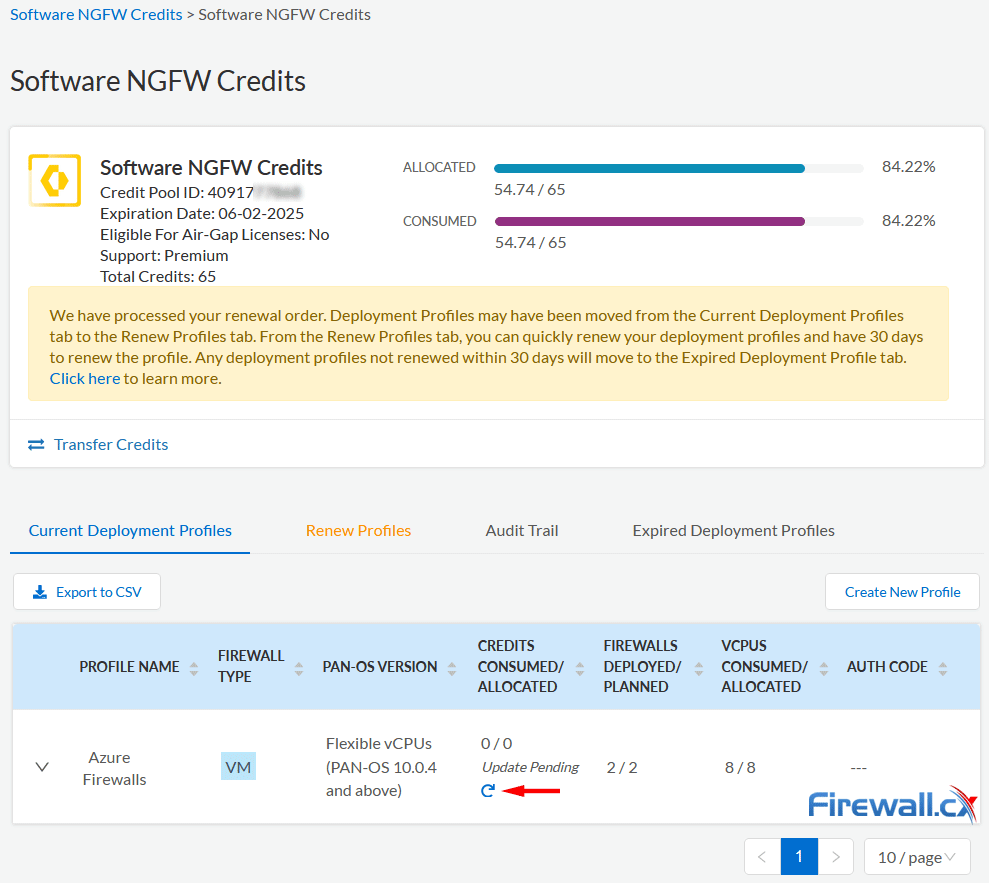989x883 pixels.
Task: Click the Azure Firewalls profile name
Action: tap(114, 768)
